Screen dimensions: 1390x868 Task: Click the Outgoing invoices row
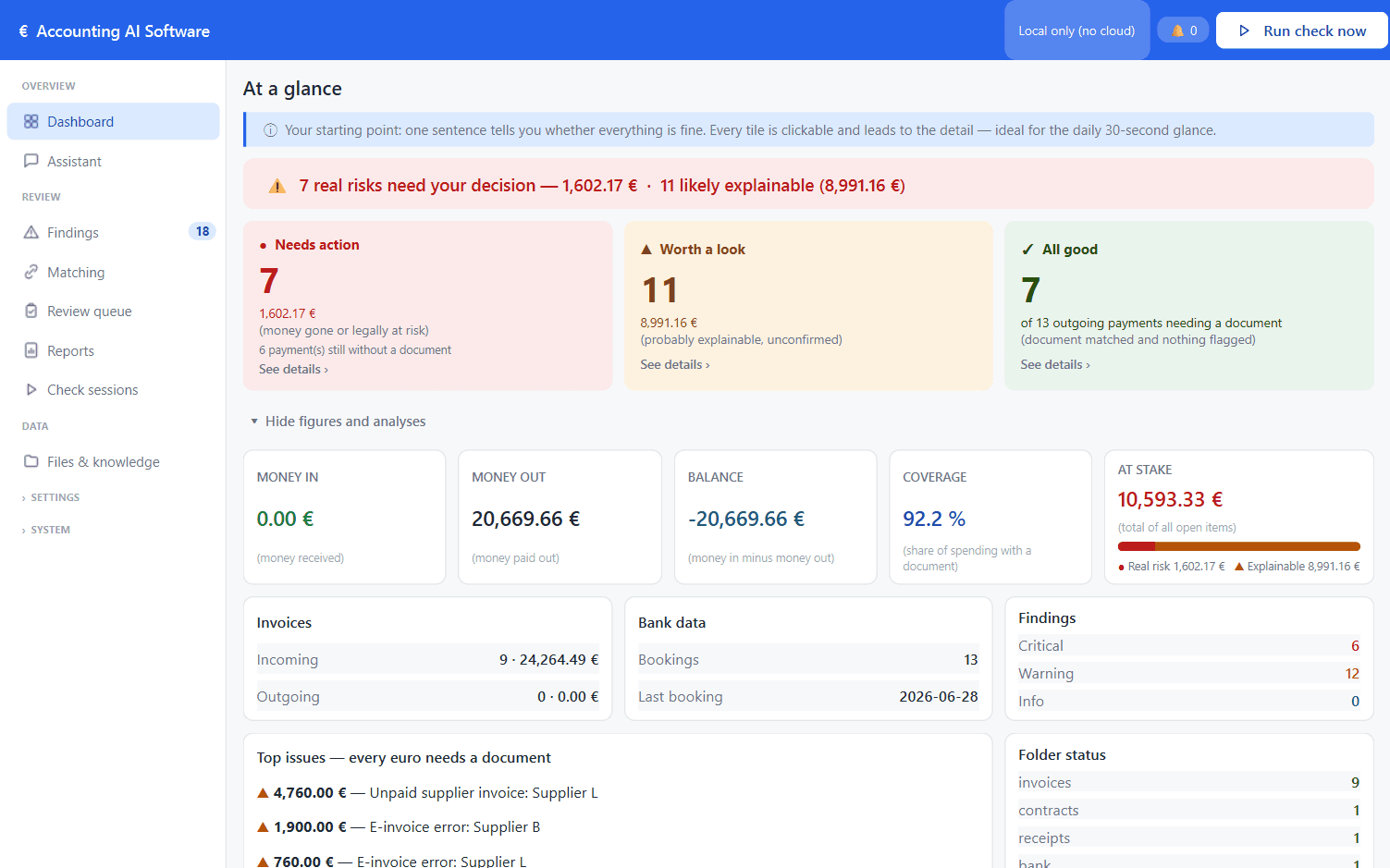pos(427,696)
